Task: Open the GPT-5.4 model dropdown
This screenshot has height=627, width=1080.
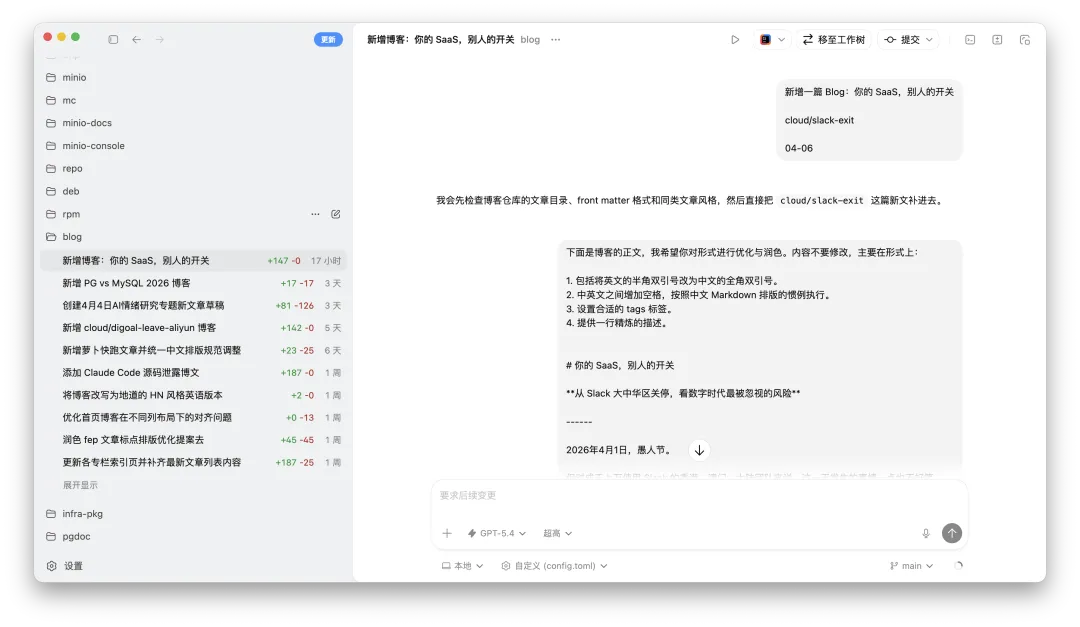Action: (497, 533)
